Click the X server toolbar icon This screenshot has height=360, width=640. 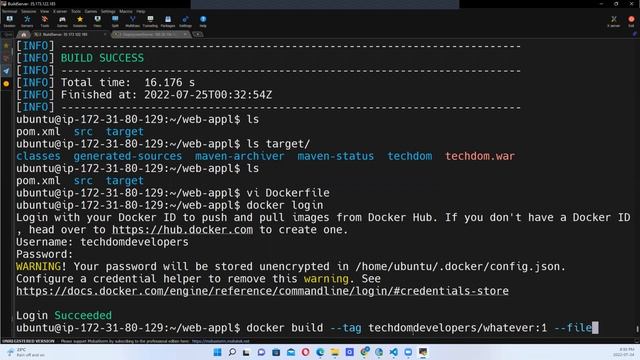tap(613, 21)
